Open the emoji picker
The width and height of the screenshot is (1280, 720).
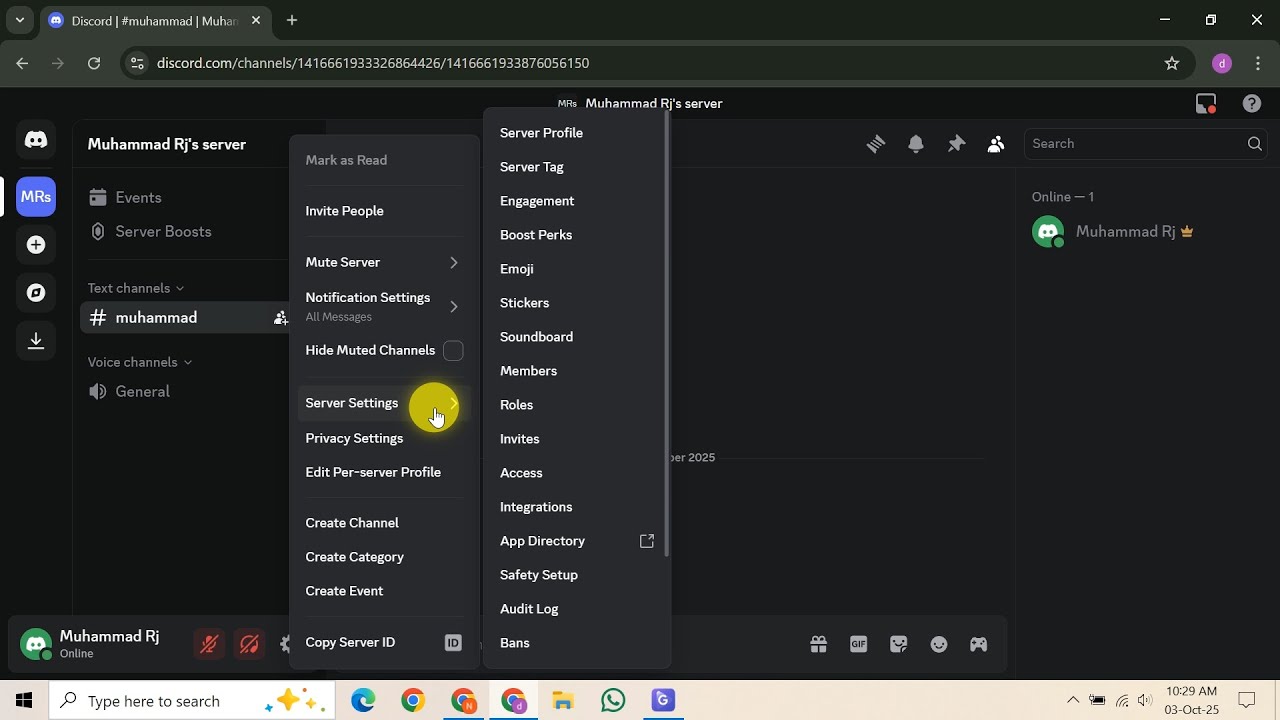(939, 644)
